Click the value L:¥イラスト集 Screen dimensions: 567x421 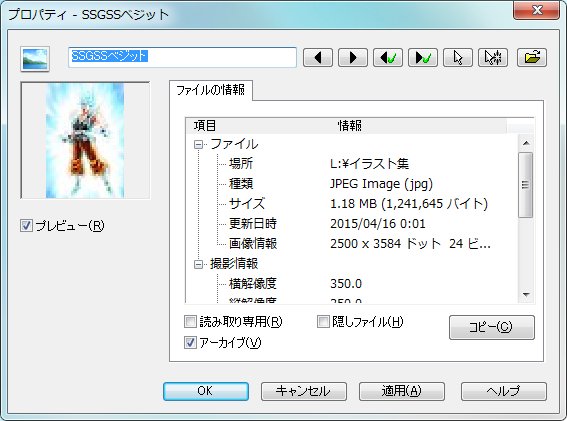pyautogui.click(x=369, y=164)
